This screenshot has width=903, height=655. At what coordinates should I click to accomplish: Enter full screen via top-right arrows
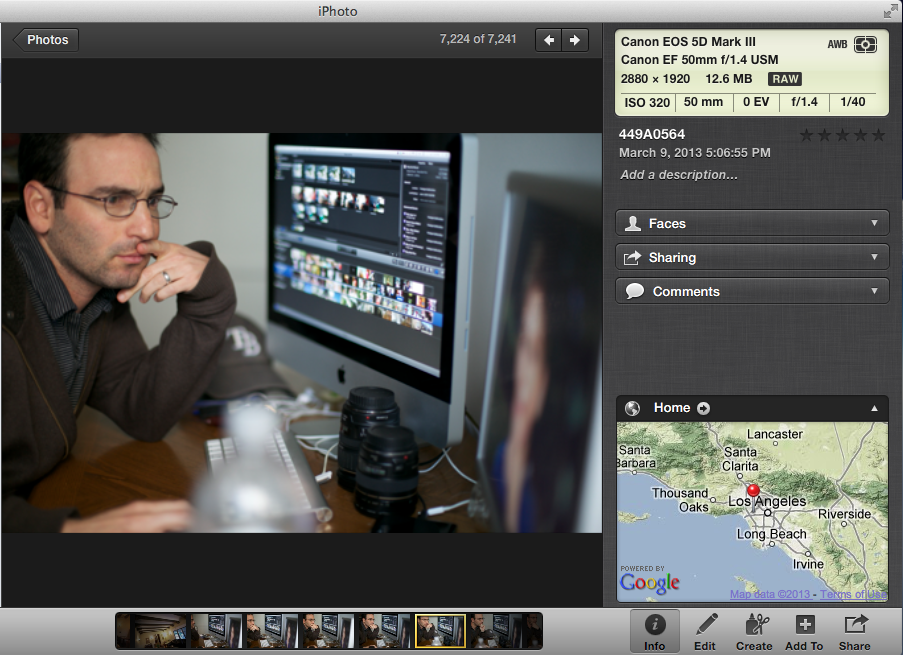click(890, 11)
